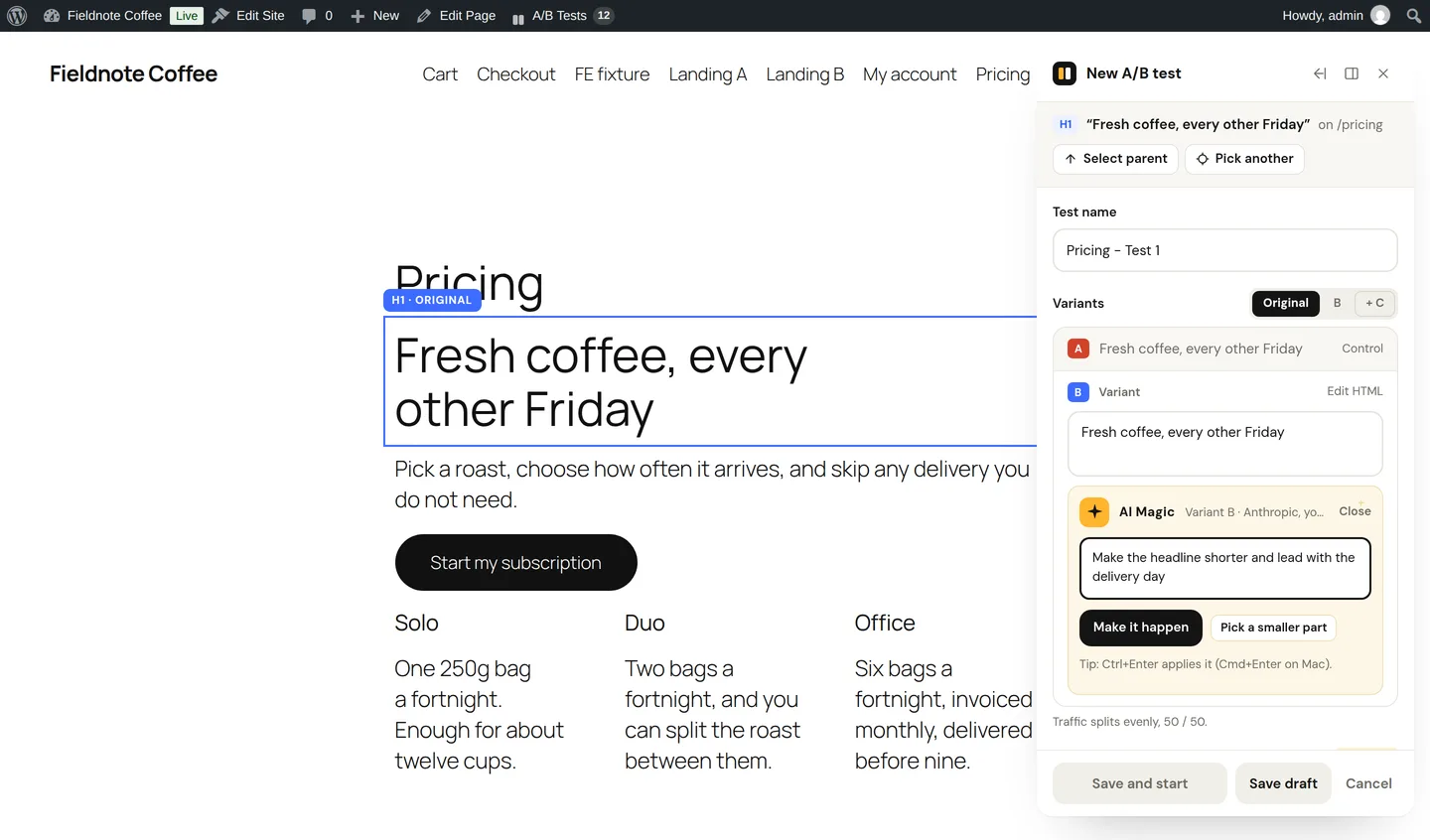The image size is (1430, 840).
Task: Click the 'Pricing' page title heading
Action: click(469, 285)
